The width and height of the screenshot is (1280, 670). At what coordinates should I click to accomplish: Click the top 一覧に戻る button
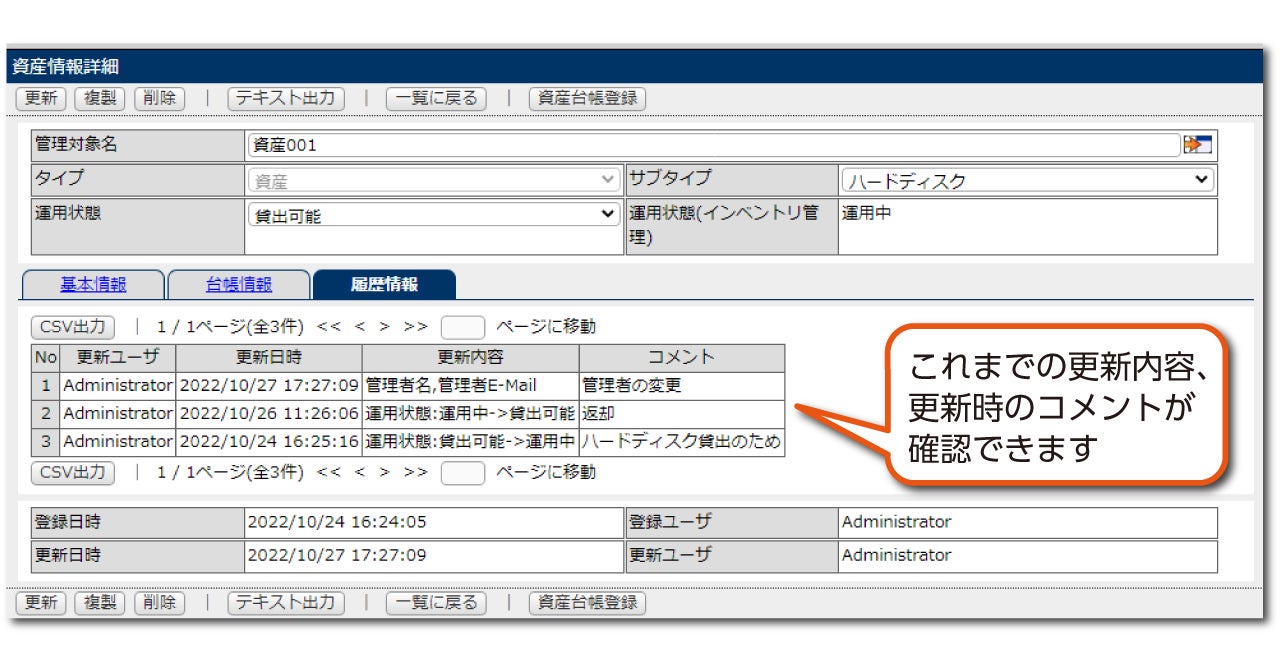point(436,98)
